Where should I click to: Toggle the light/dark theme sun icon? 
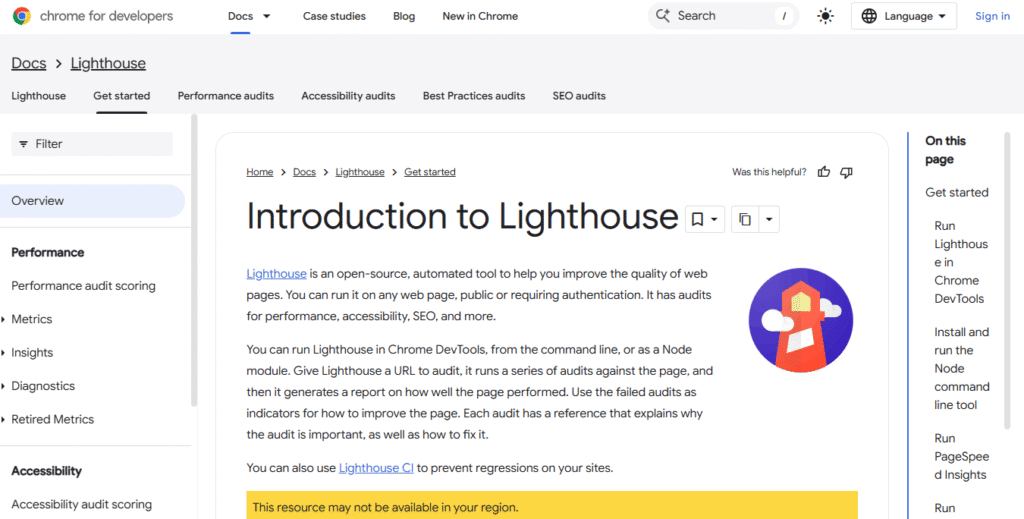click(825, 16)
